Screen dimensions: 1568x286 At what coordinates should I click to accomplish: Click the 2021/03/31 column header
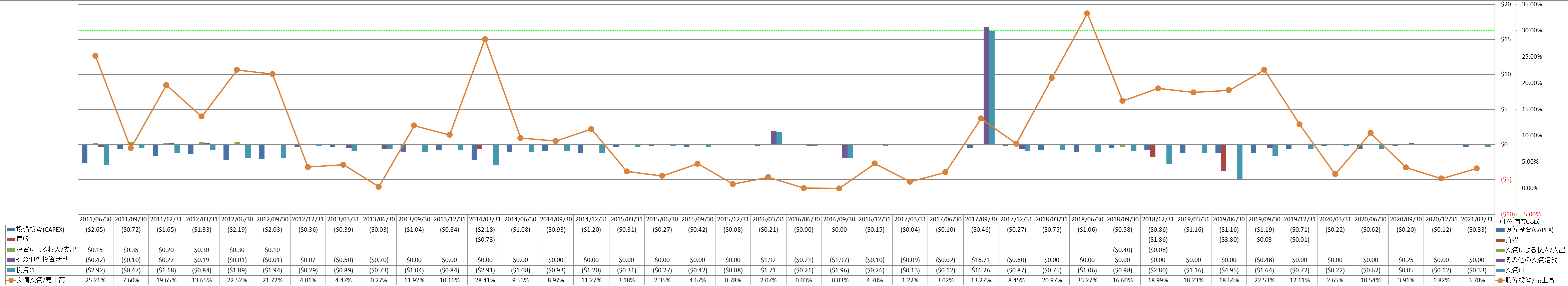1477,220
